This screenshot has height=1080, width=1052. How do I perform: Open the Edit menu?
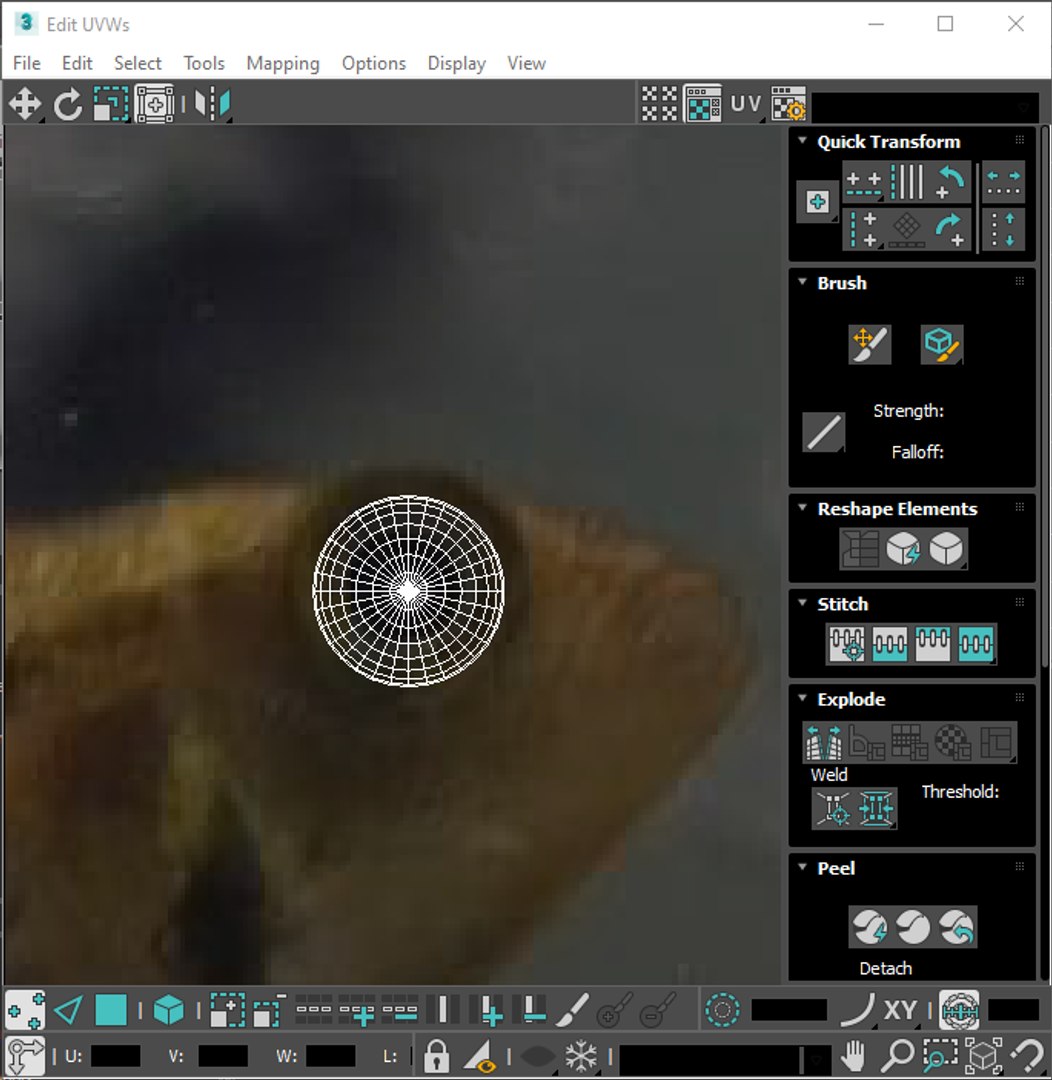pos(77,63)
